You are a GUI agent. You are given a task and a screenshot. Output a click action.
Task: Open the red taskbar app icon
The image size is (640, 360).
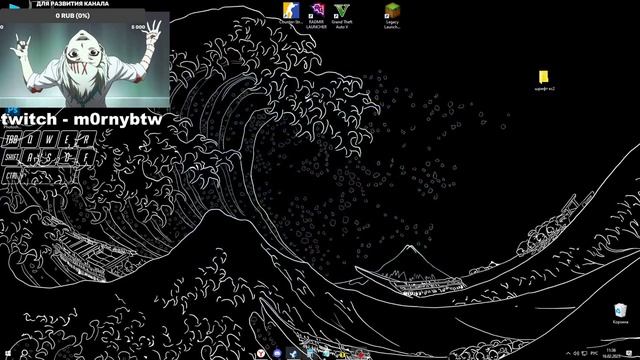[x=360, y=354]
